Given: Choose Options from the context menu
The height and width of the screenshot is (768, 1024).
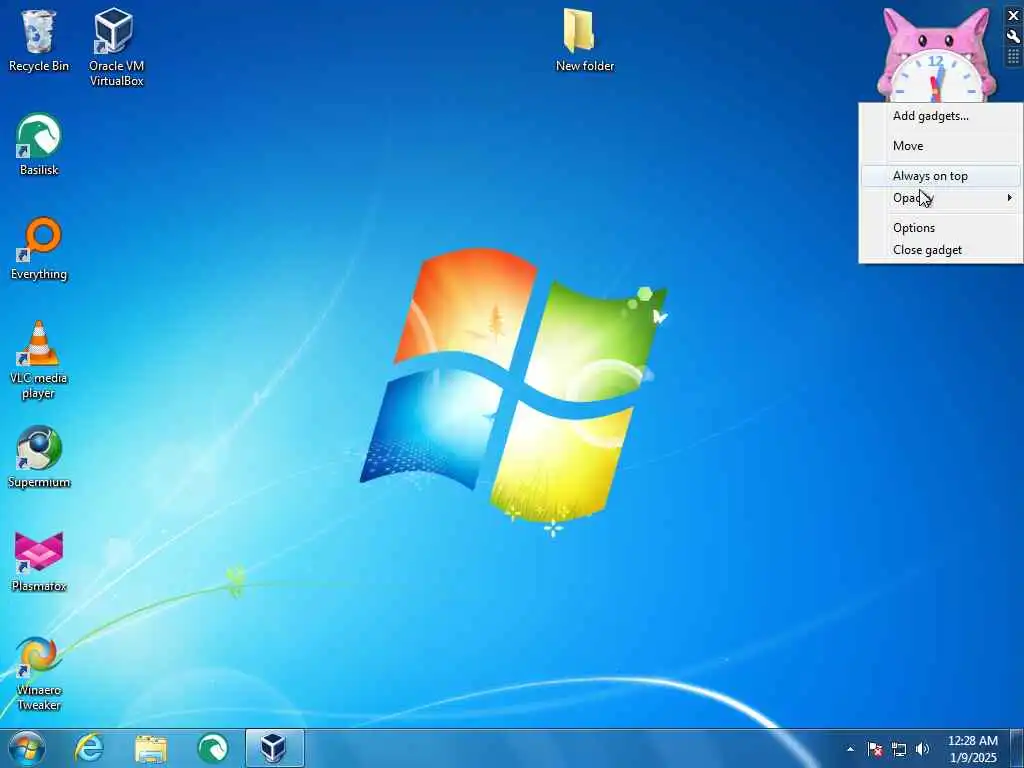Looking at the screenshot, I should [x=940, y=228].
